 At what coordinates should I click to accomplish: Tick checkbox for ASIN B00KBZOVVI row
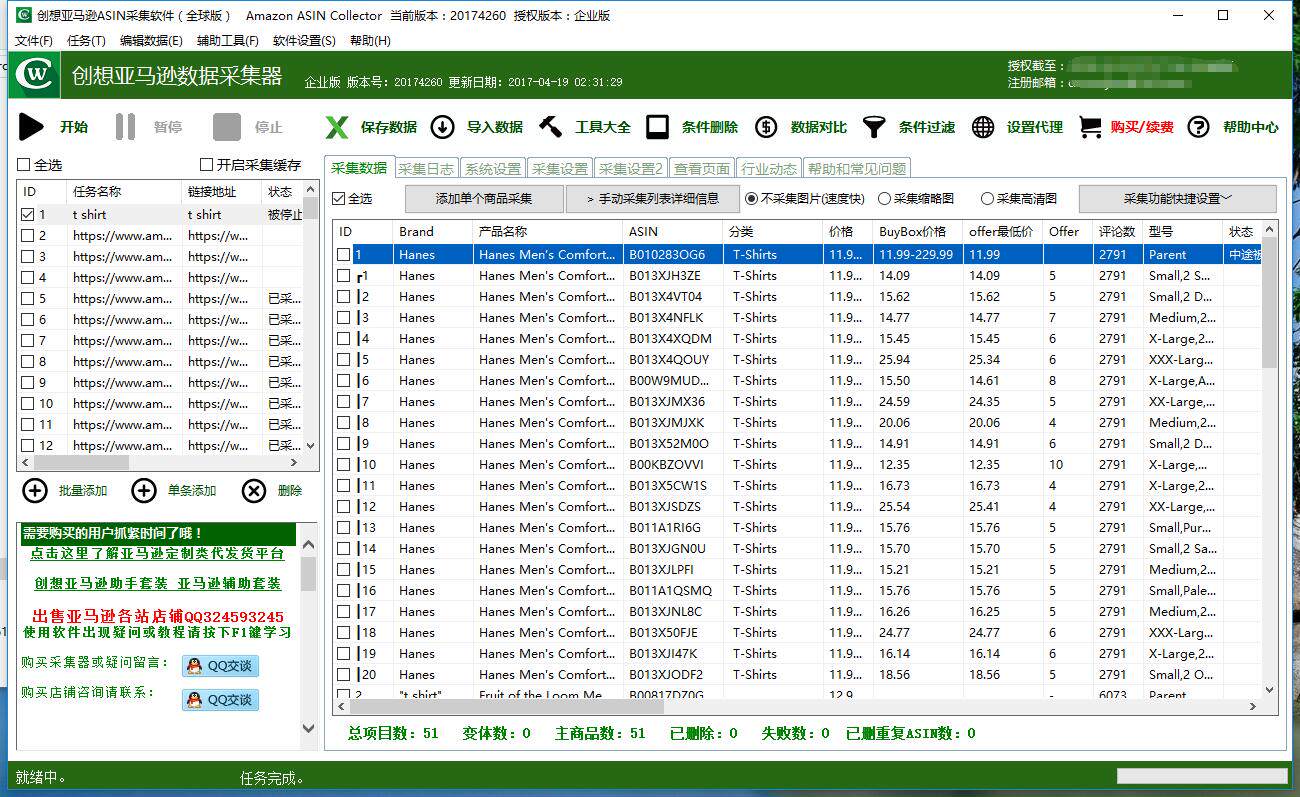coord(344,465)
